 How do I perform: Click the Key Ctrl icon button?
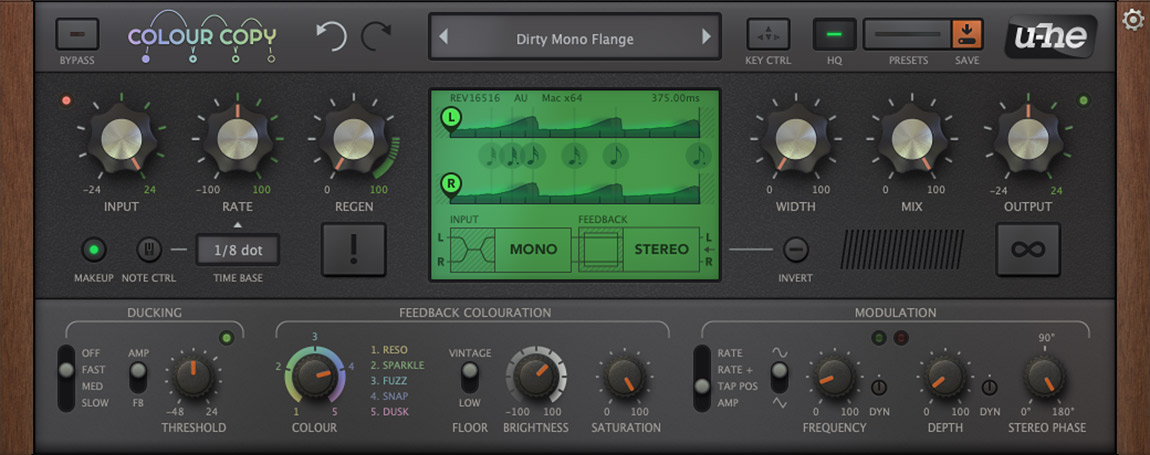[x=768, y=35]
